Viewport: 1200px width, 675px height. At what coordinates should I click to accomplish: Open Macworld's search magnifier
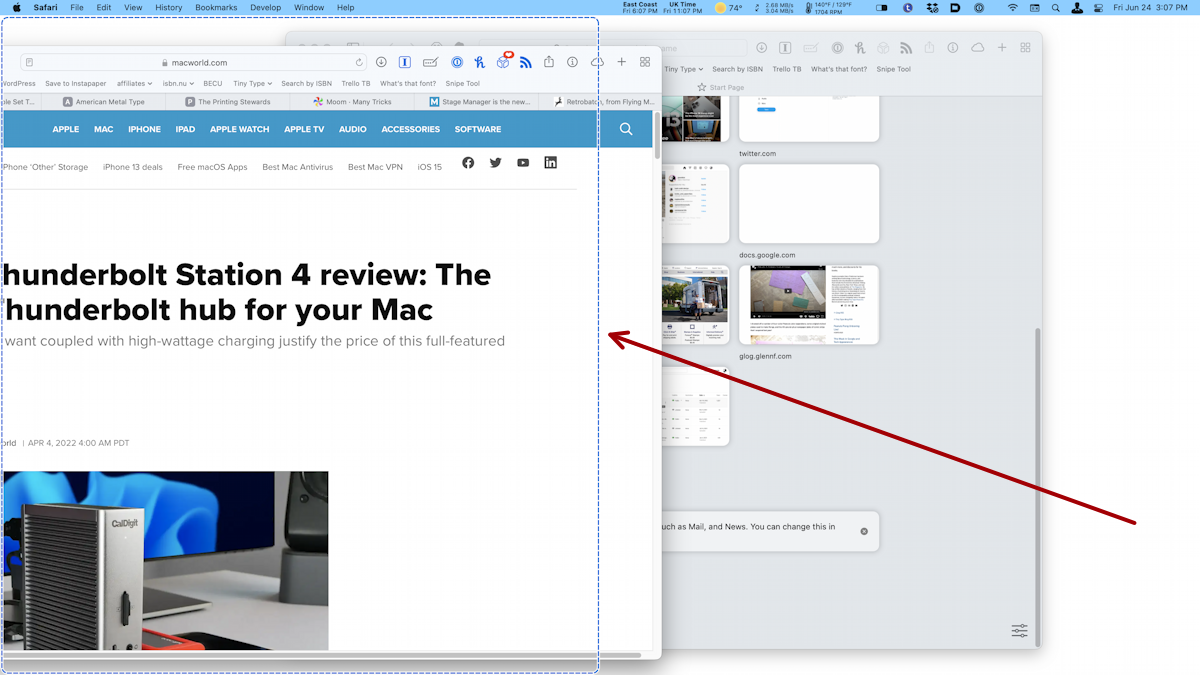pos(625,128)
